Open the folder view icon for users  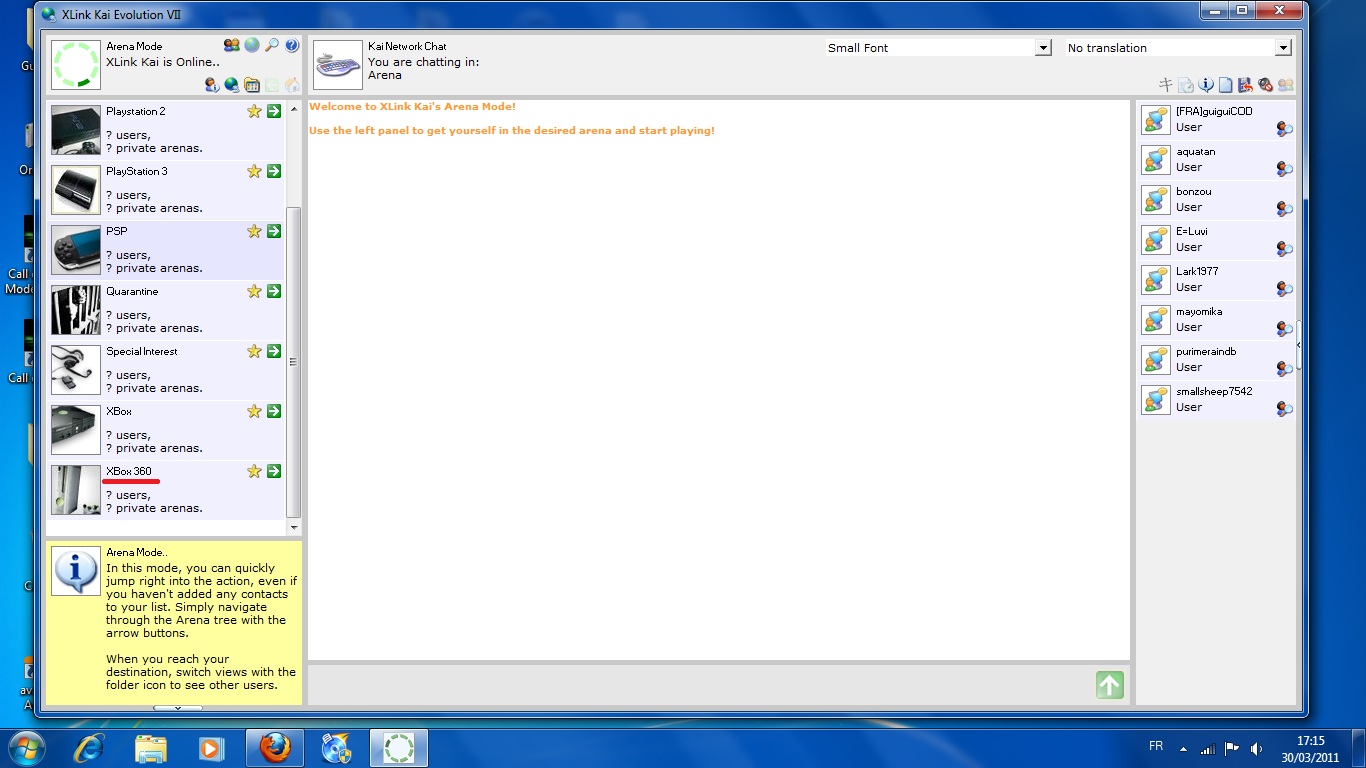tap(252, 85)
